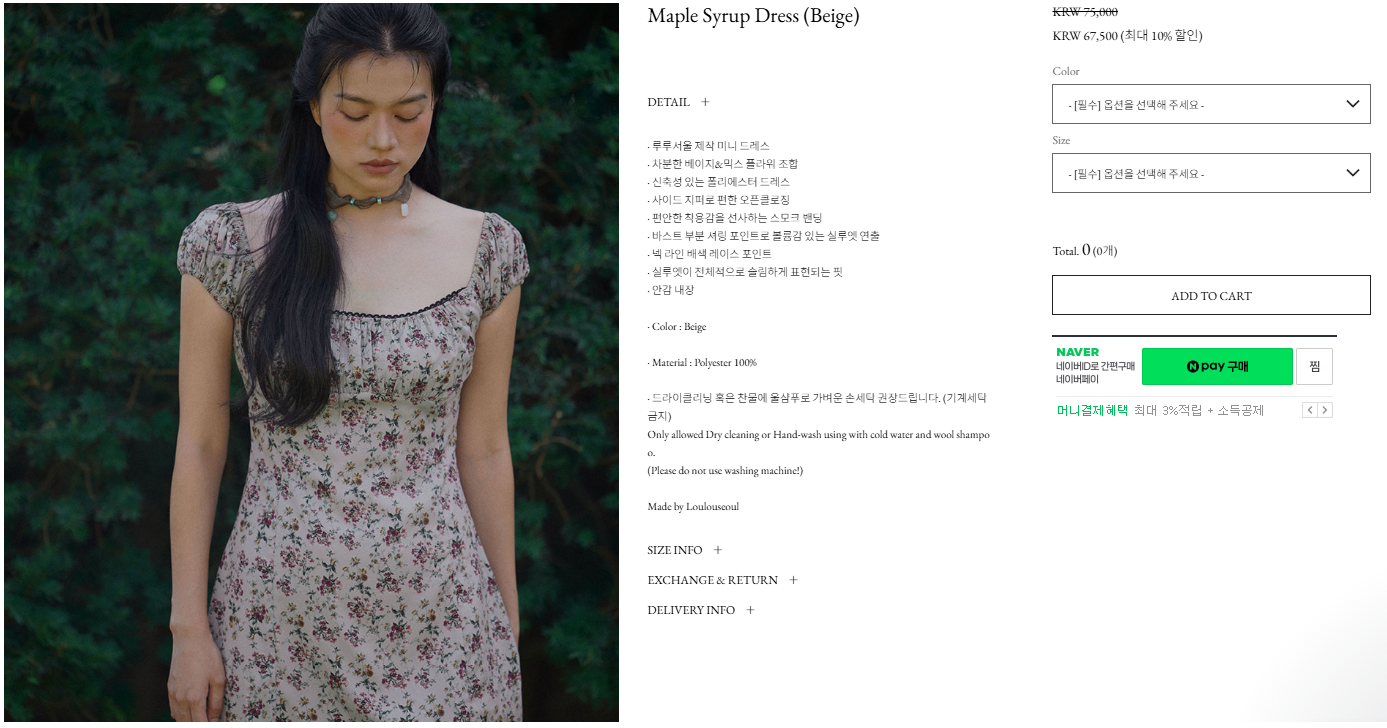Click the previous arrow in Naver benefits
Image resolution: width=1387 pixels, height=728 pixels.
coord(1310,410)
